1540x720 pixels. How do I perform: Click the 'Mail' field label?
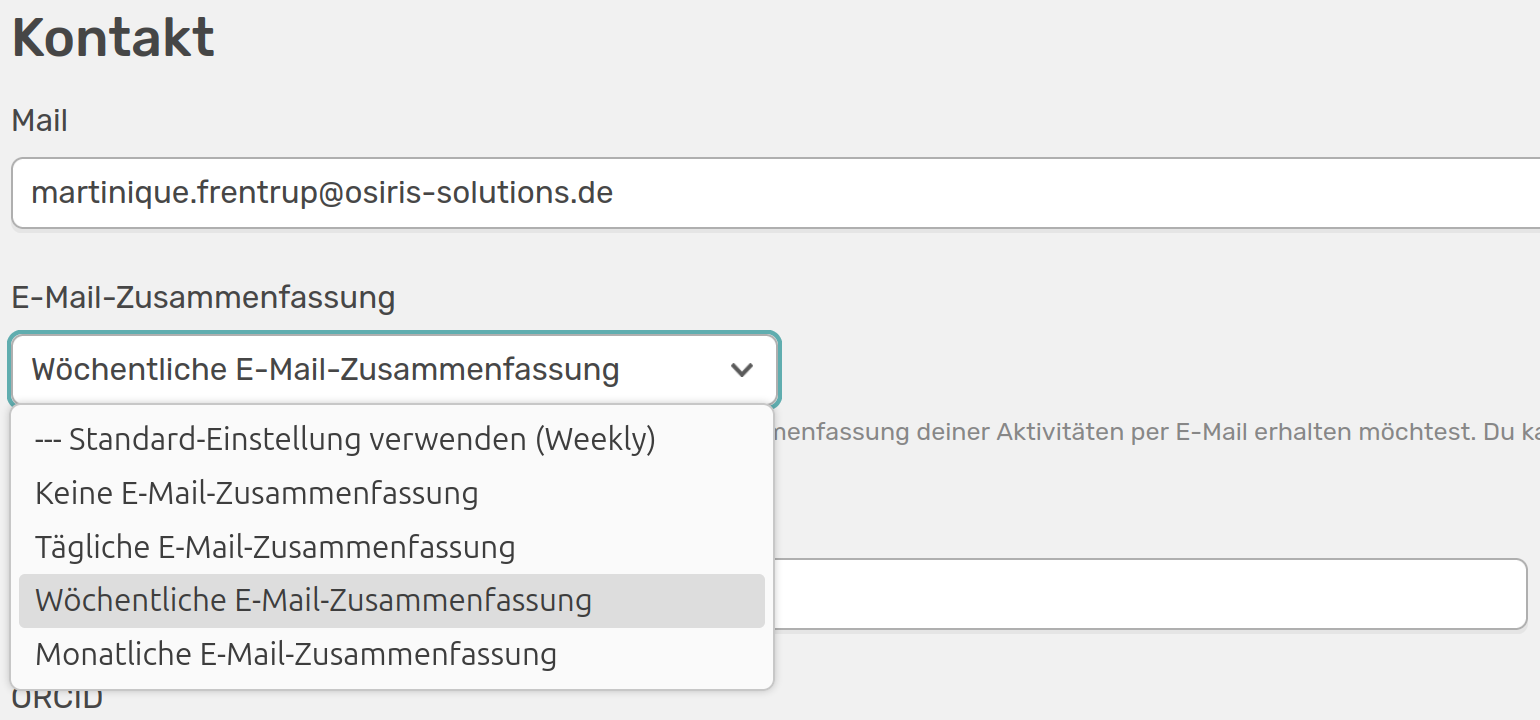click(x=40, y=121)
